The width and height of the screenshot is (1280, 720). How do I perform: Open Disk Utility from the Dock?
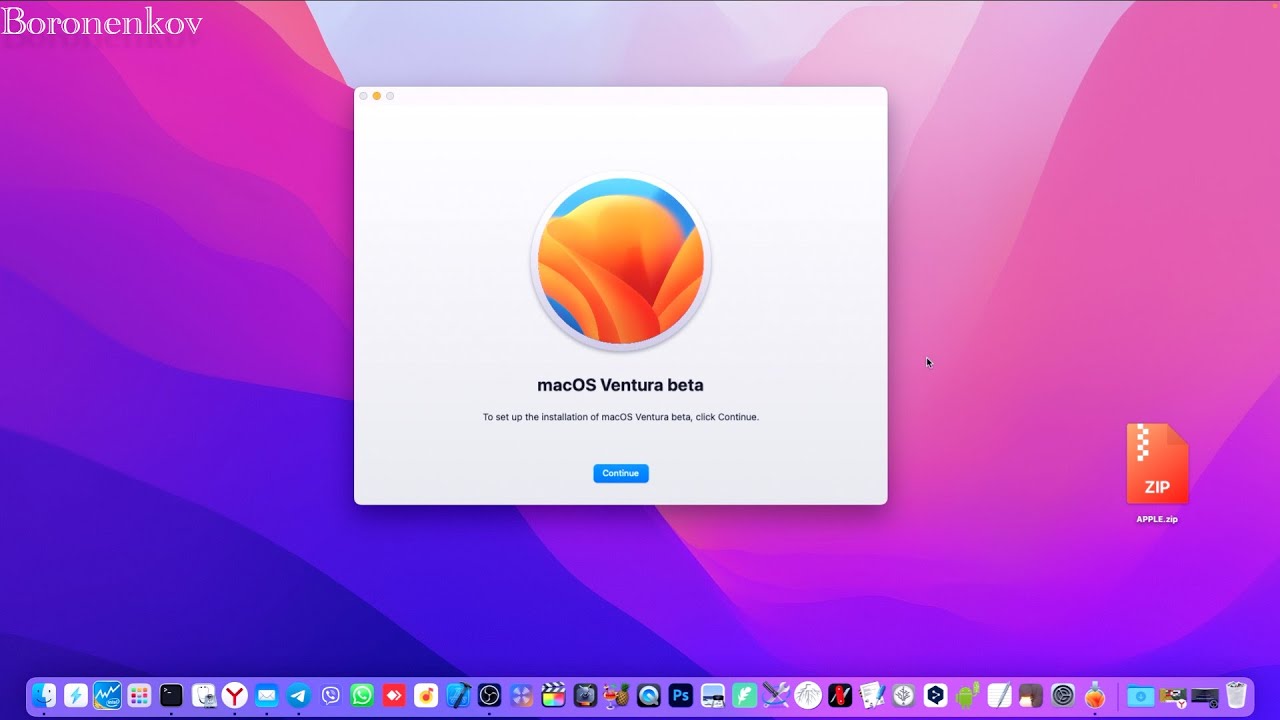tap(203, 695)
